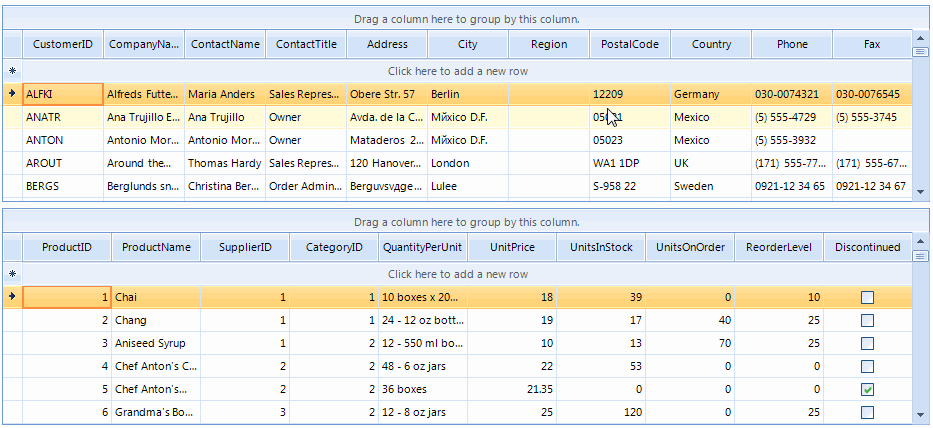Viewport: 933px width, 428px height.
Task: Click the products grid scroll-up arrow
Action: click(x=921, y=241)
